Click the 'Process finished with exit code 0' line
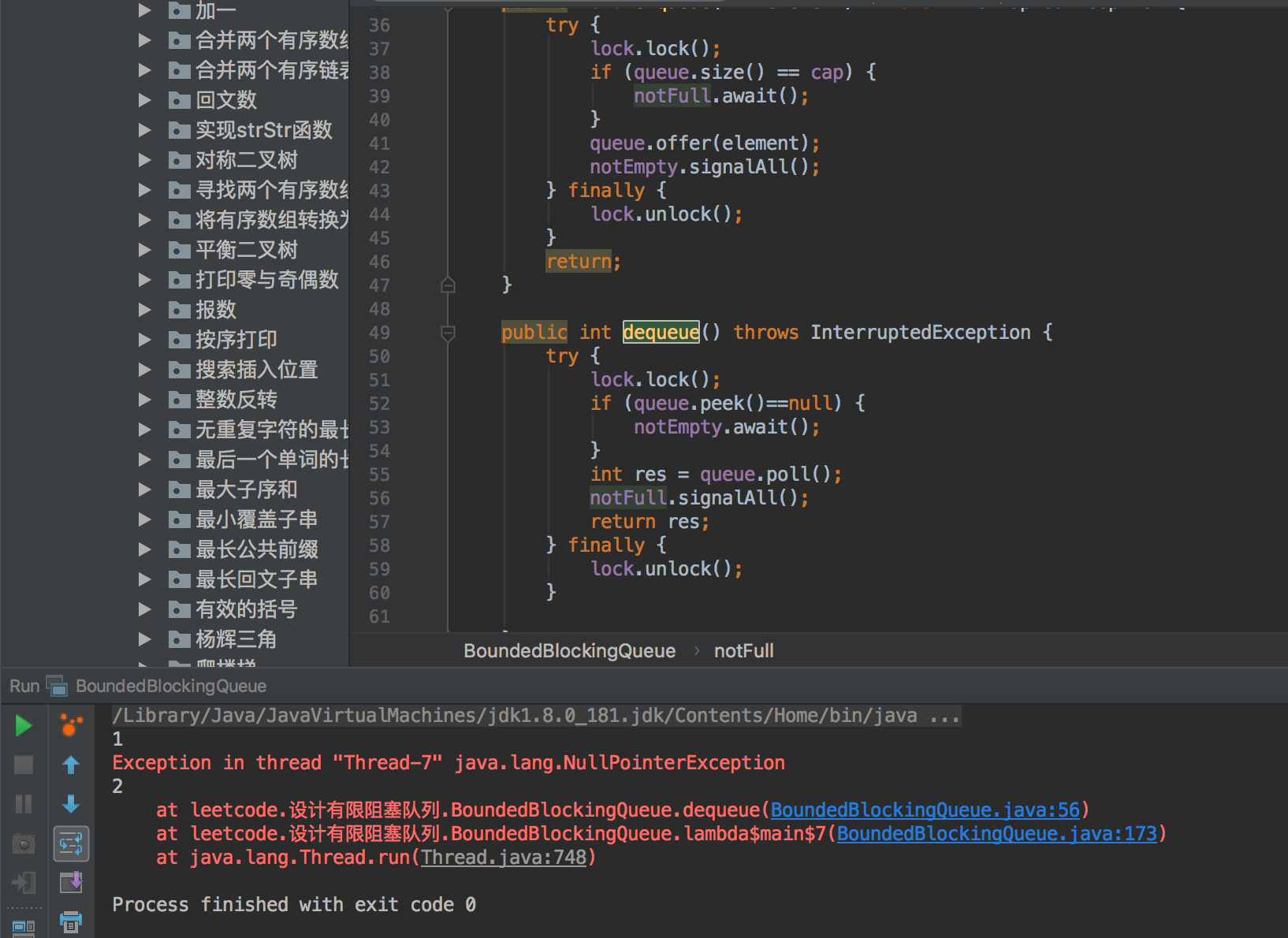The image size is (1288, 938). 294,905
